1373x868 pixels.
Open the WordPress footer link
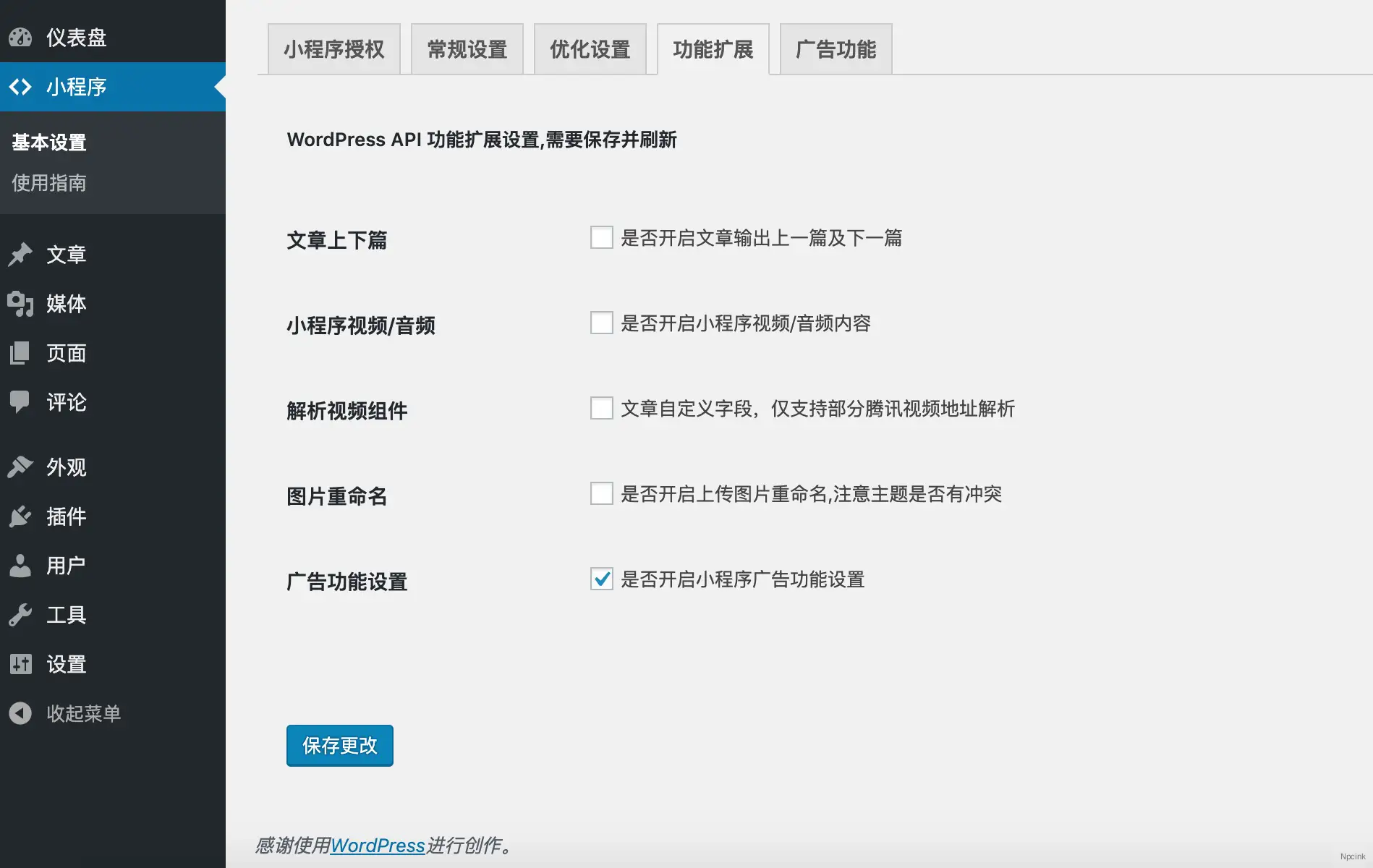point(377,845)
